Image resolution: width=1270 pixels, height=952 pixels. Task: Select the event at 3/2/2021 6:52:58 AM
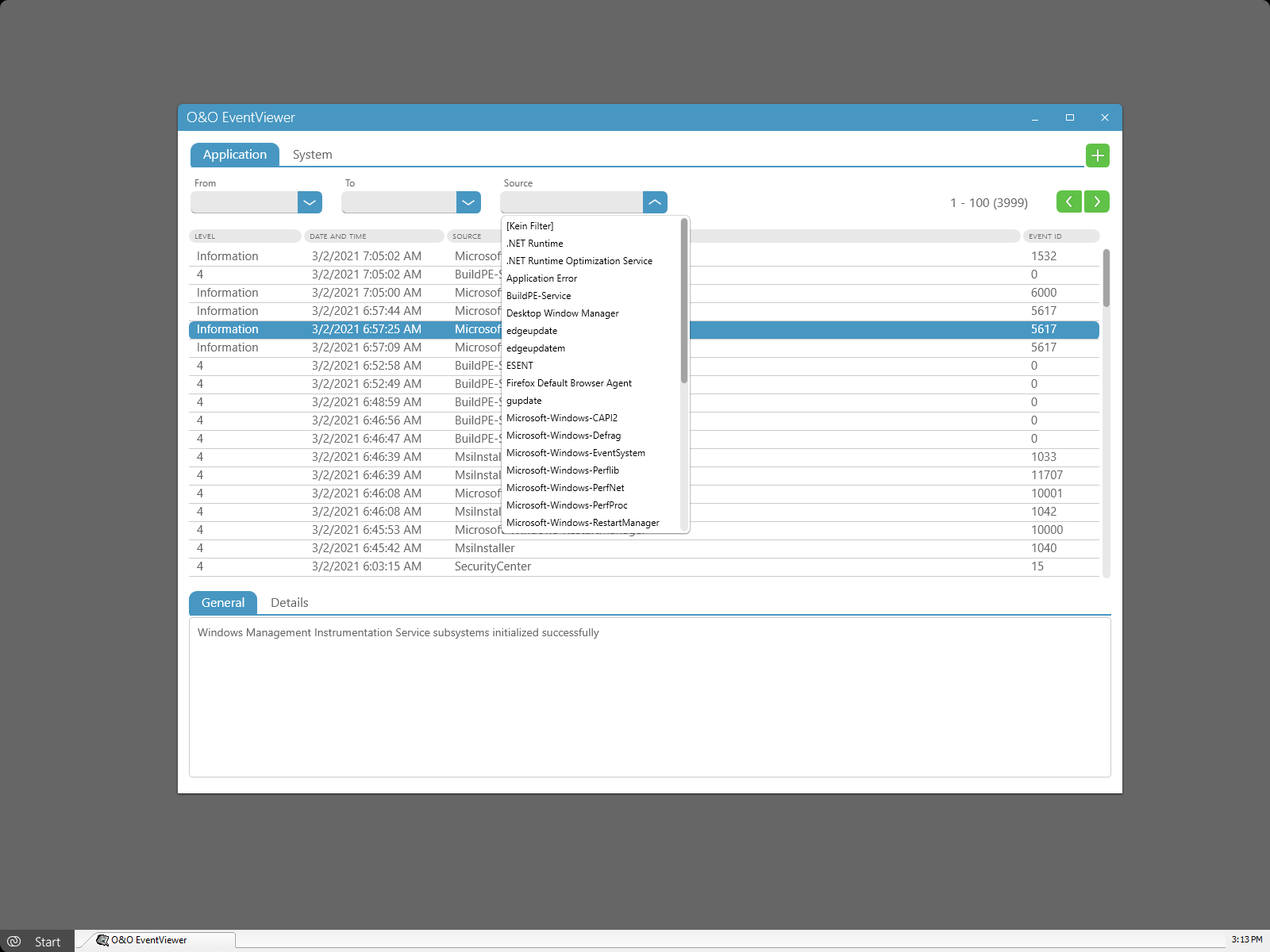(x=644, y=366)
